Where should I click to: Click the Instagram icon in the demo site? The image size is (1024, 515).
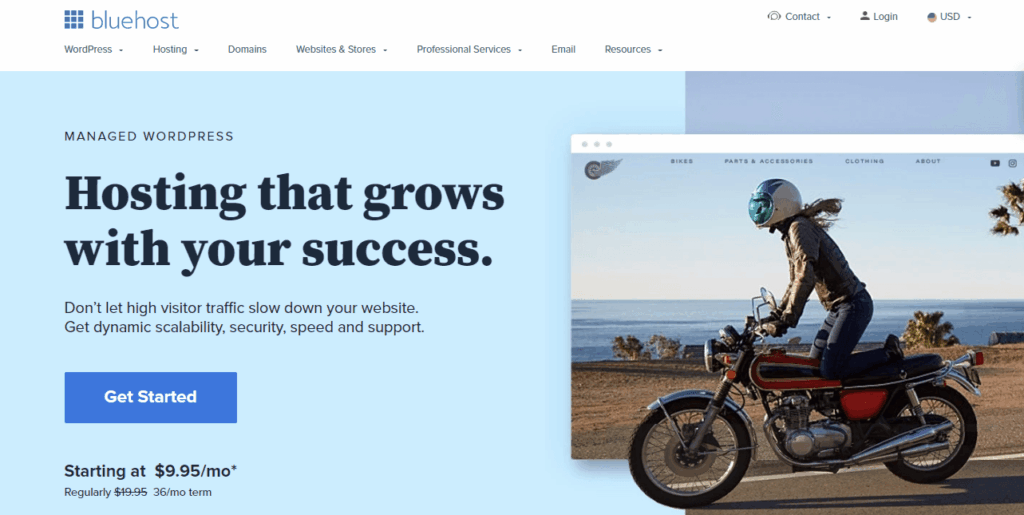point(1012,163)
